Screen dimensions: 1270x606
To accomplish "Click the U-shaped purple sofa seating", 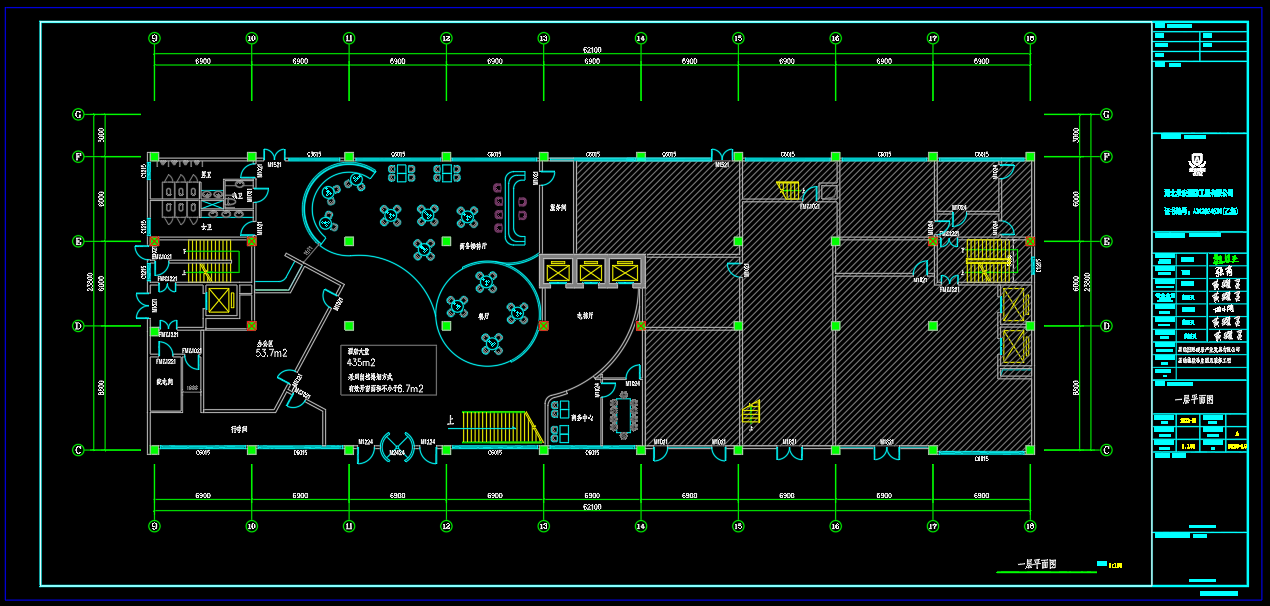I will tap(516, 208).
